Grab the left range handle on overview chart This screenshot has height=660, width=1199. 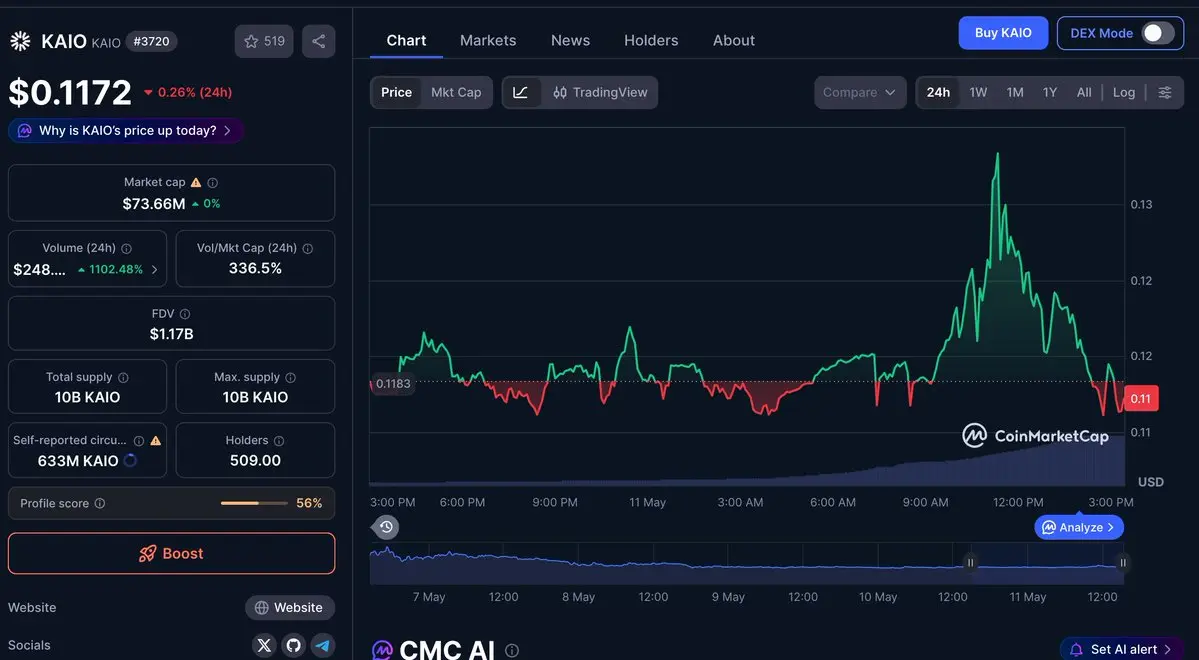pos(970,563)
